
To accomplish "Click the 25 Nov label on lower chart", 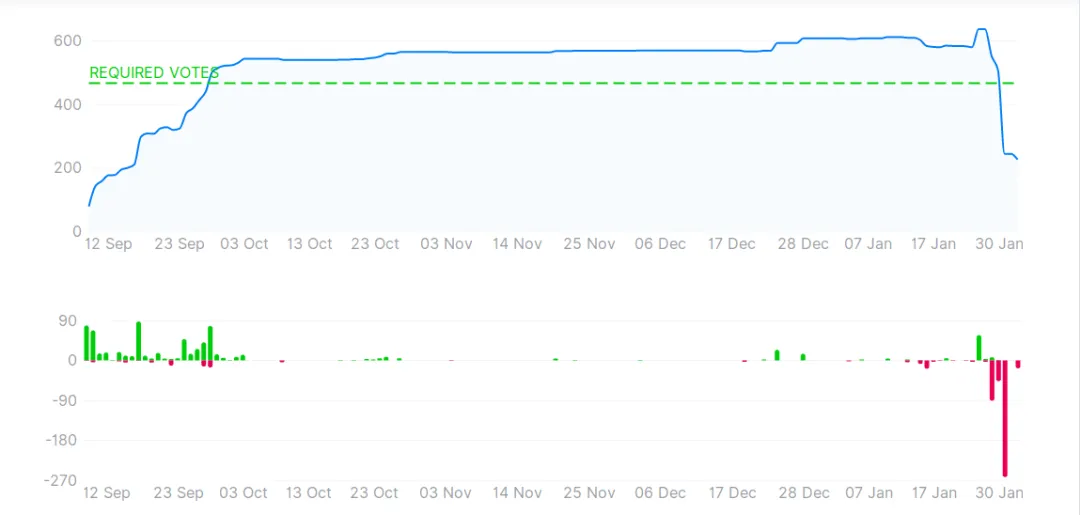I will 589,493.
